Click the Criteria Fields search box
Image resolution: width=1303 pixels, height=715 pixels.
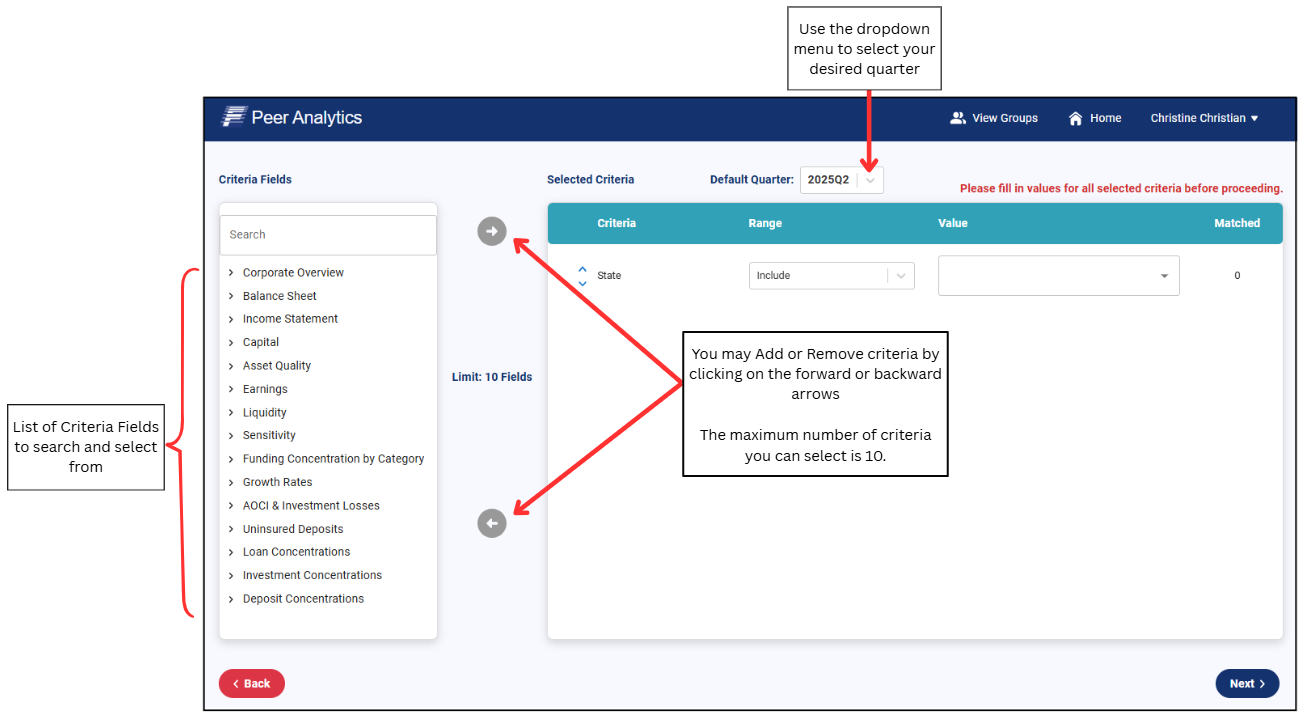pos(328,235)
